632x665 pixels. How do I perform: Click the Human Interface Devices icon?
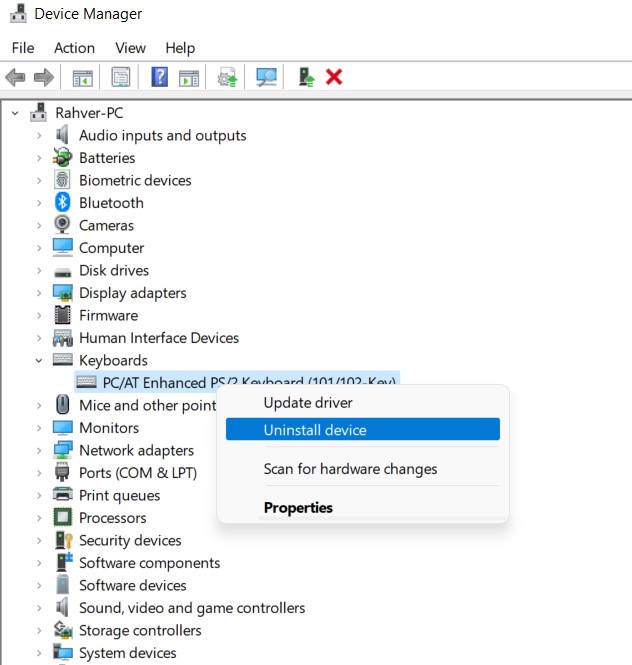pos(63,338)
